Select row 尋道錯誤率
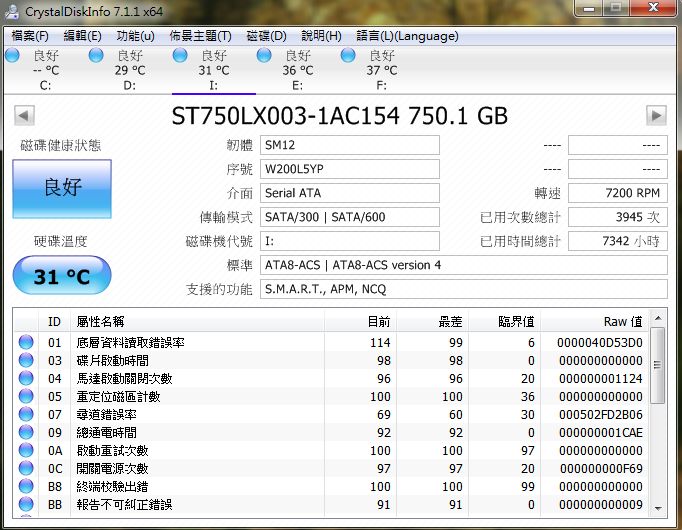This screenshot has width=682, height=530. pyautogui.click(x=331, y=414)
